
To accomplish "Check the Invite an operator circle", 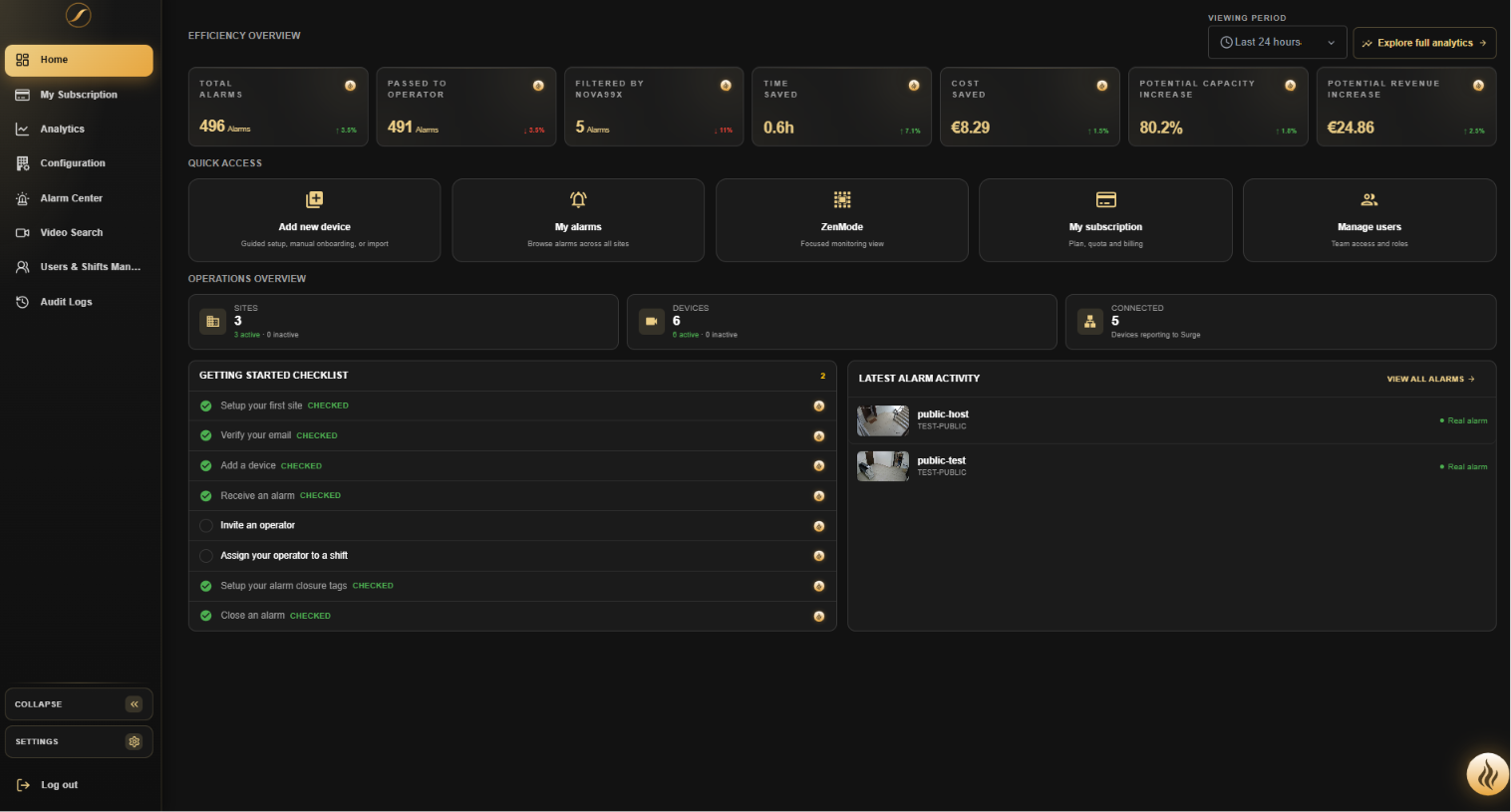I will (x=205, y=525).
